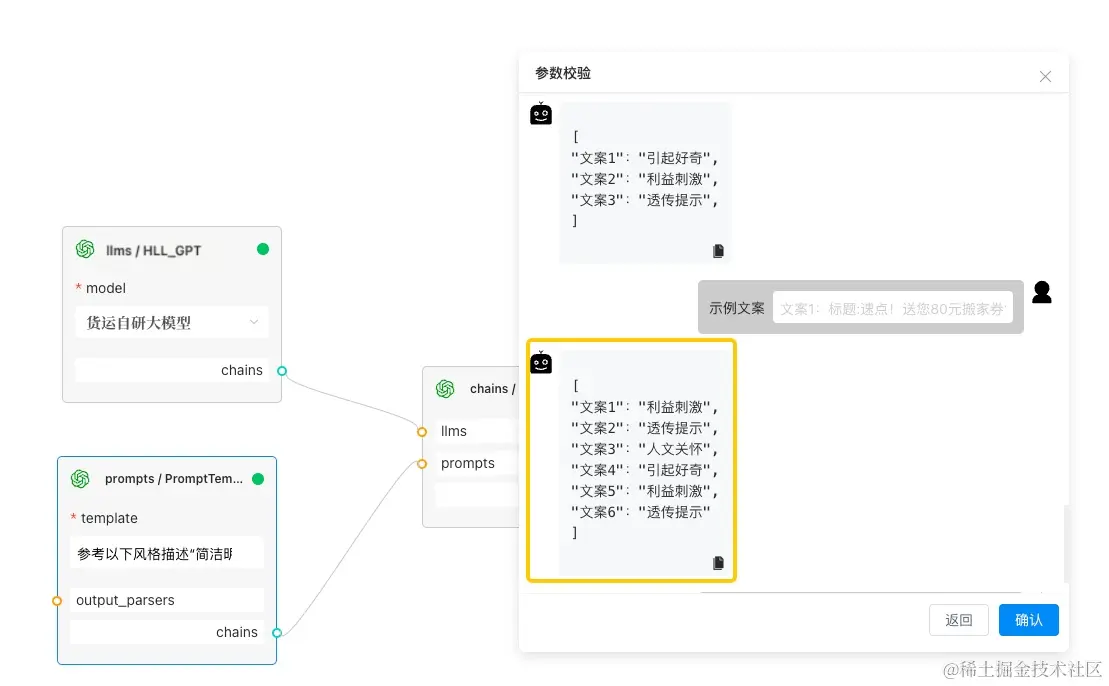Click the prompts / PromptTem... node title
Viewport: 1109px width, 686px height.
coord(173,479)
